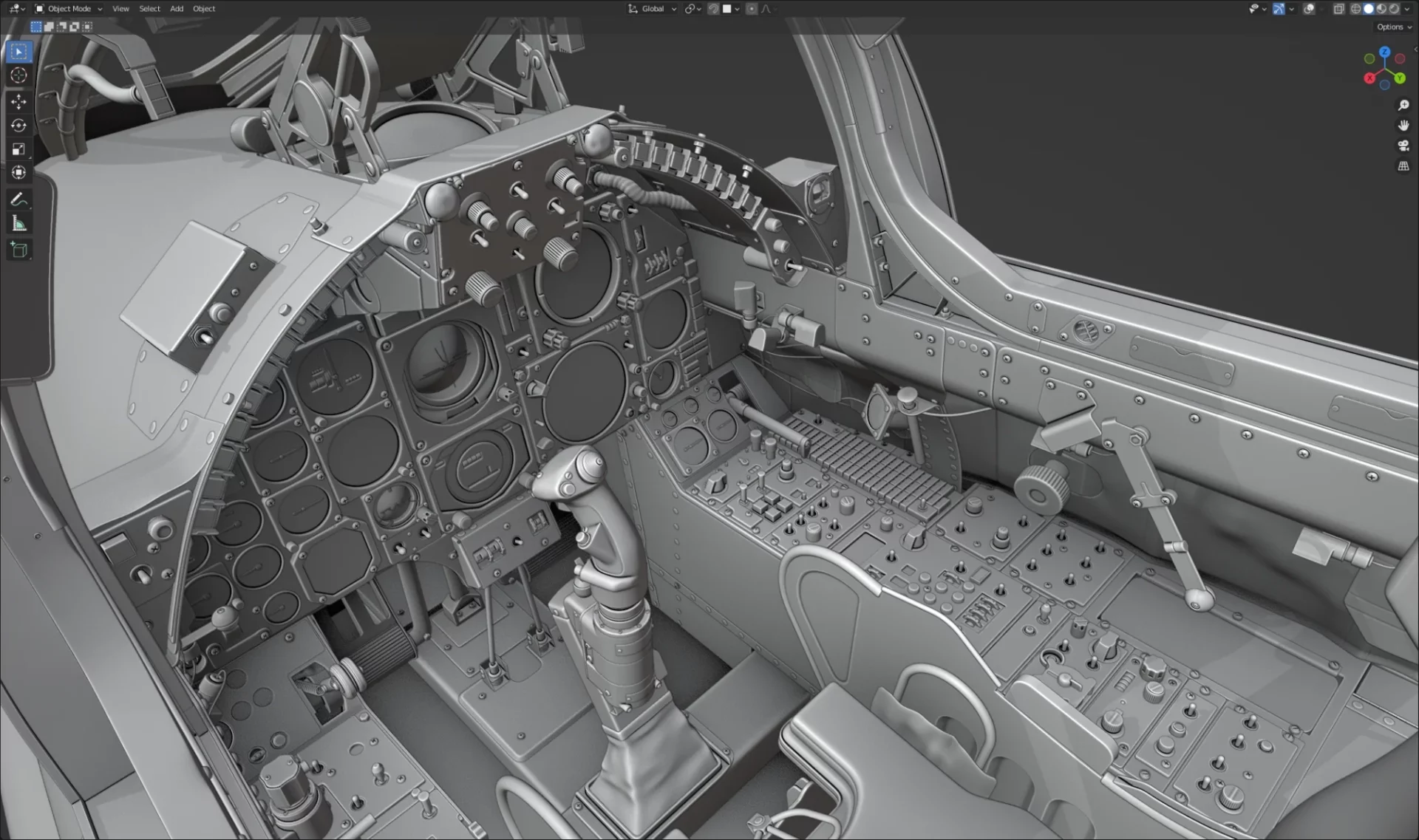
Task: Open Global transform orientation dropdown
Action: [x=653, y=9]
